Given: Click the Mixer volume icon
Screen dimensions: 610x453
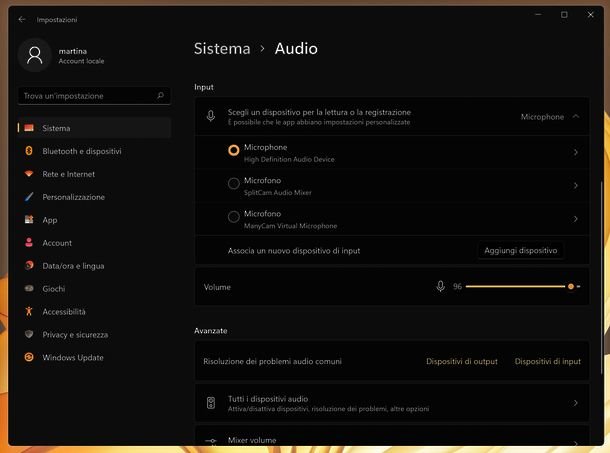Looking at the screenshot, I should click(x=211, y=441).
